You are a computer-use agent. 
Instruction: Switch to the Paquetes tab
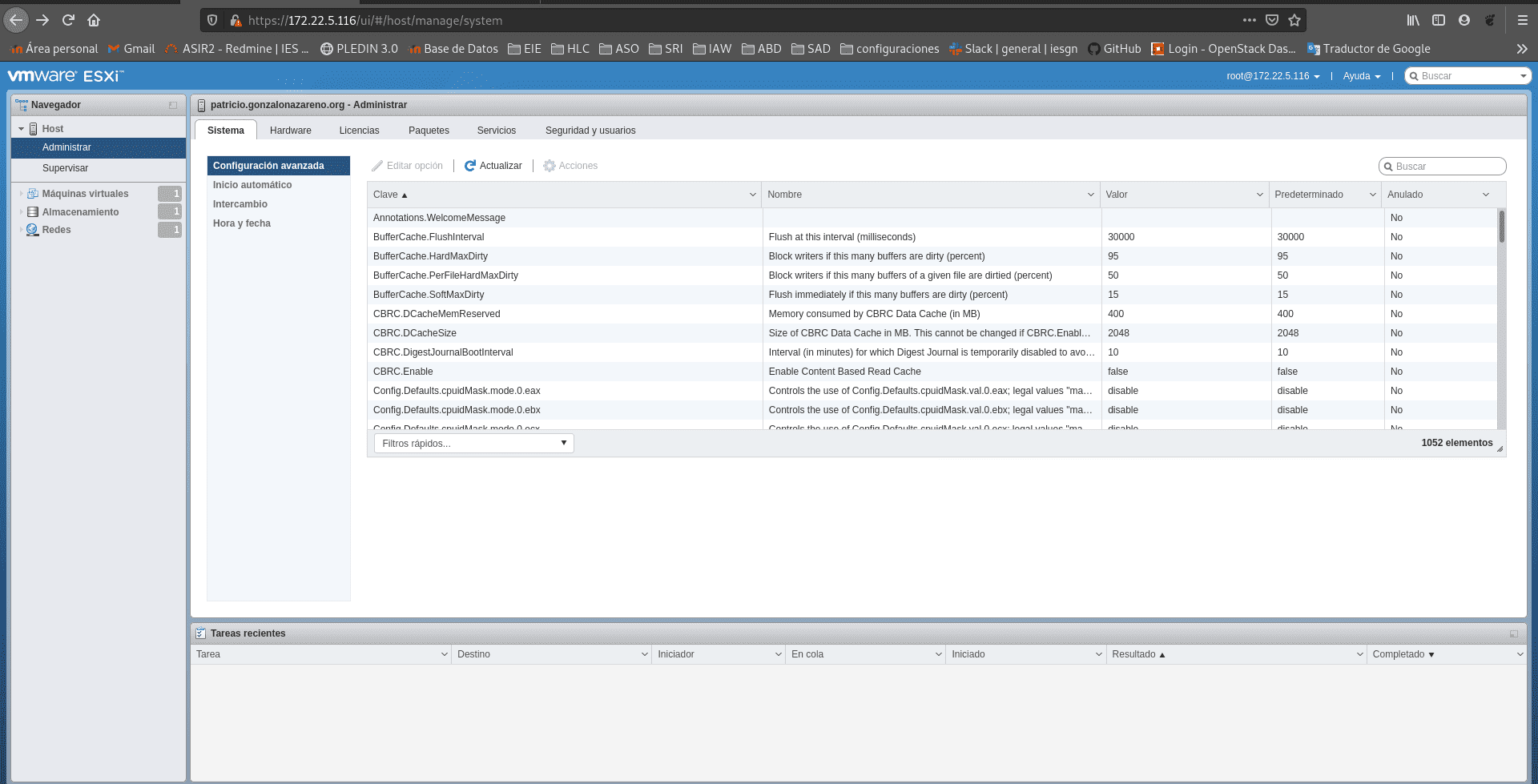pyautogui.click(x=429, y=131)
